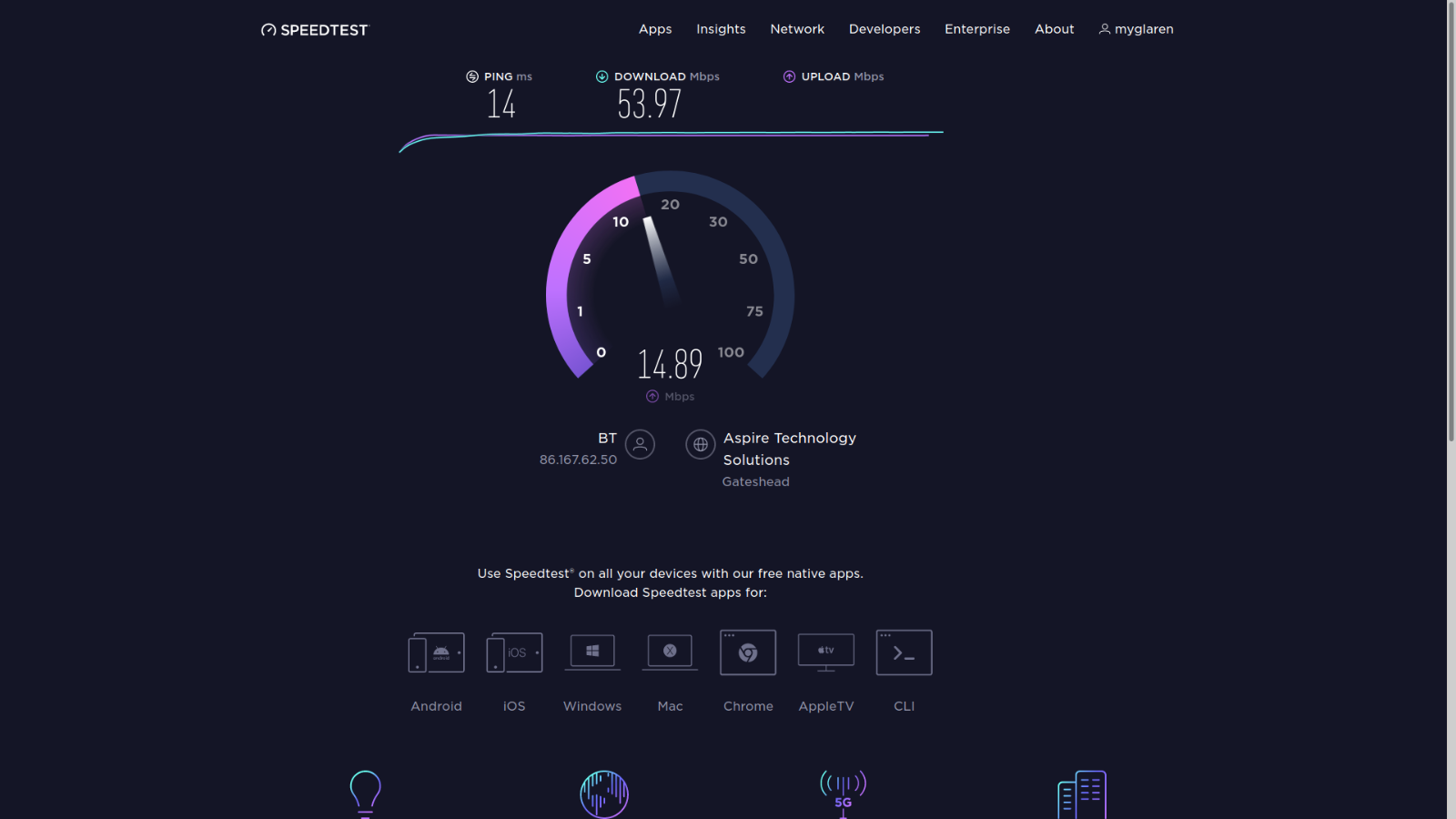Click the Android text link

tap(437, 706)
